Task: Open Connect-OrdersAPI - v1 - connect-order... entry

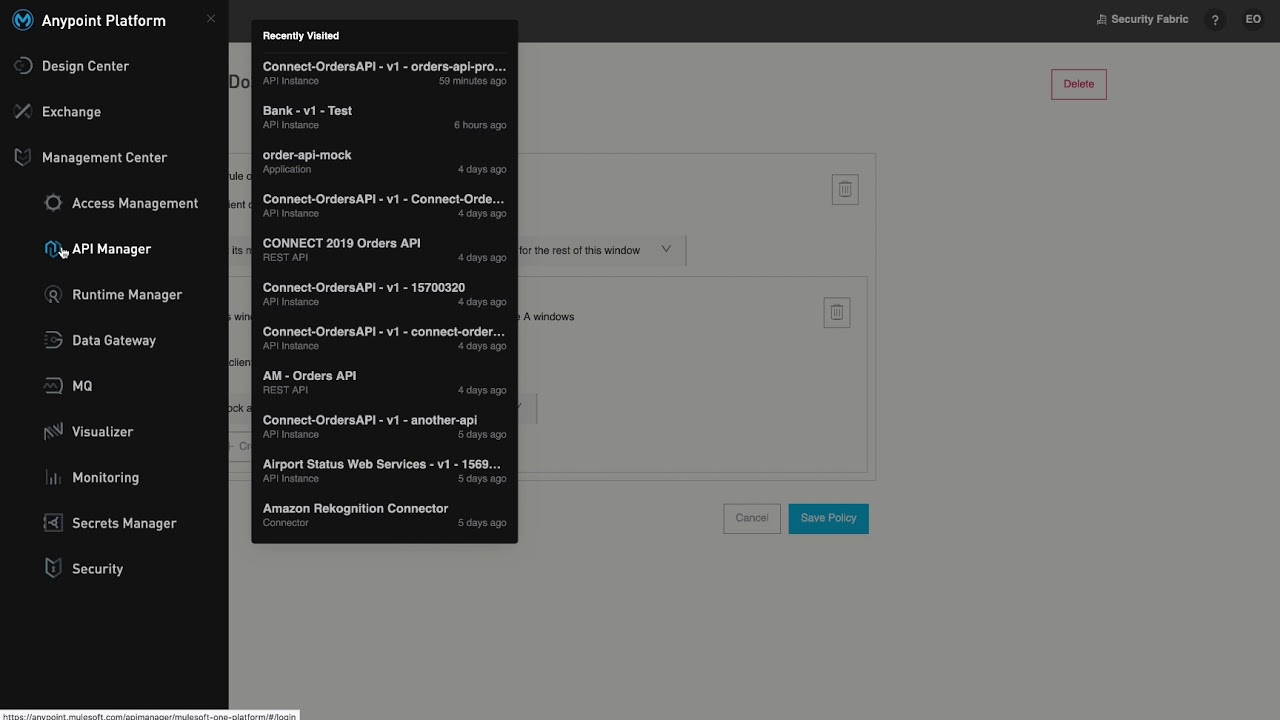Action: (384, 337)
